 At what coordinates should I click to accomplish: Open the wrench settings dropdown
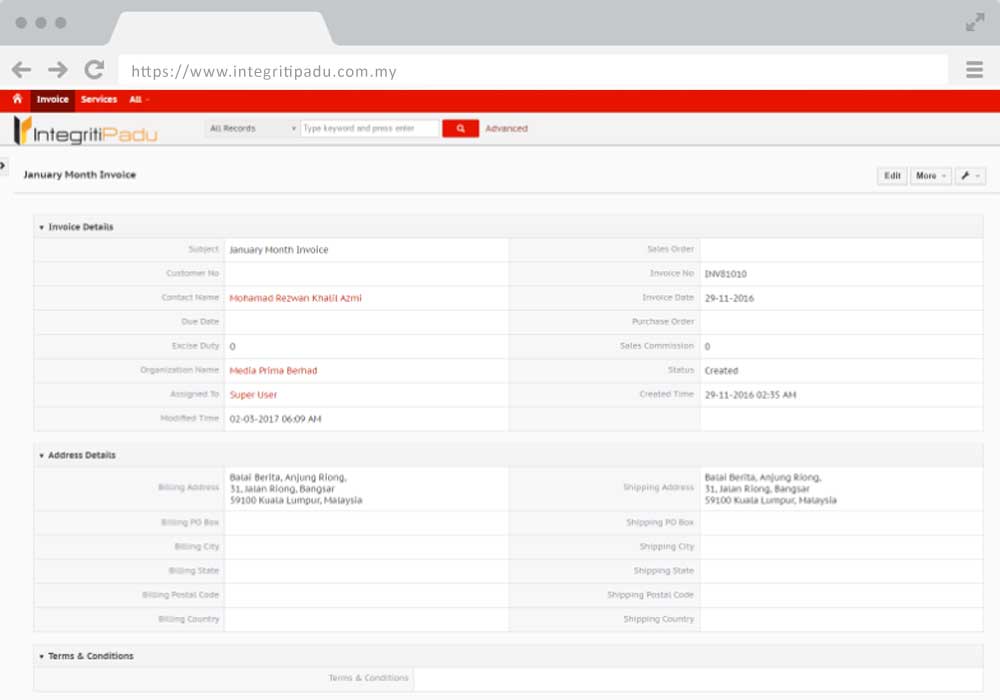[x=970, y=176]
